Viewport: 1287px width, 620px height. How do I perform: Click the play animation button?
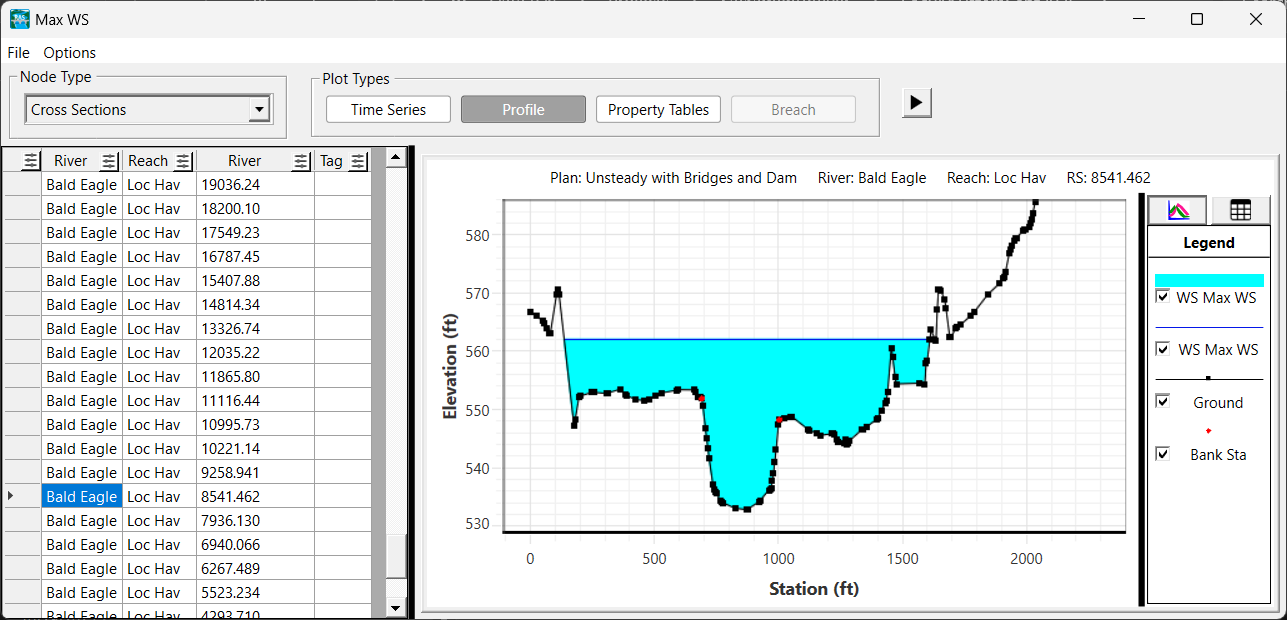click(x=917, y=103)
